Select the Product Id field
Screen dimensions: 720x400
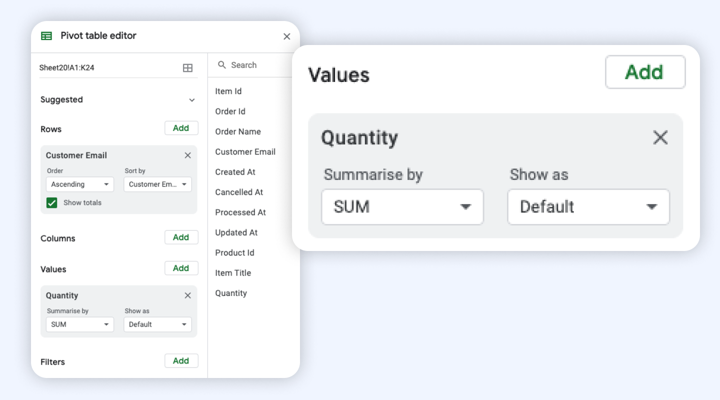click(235, 253)
